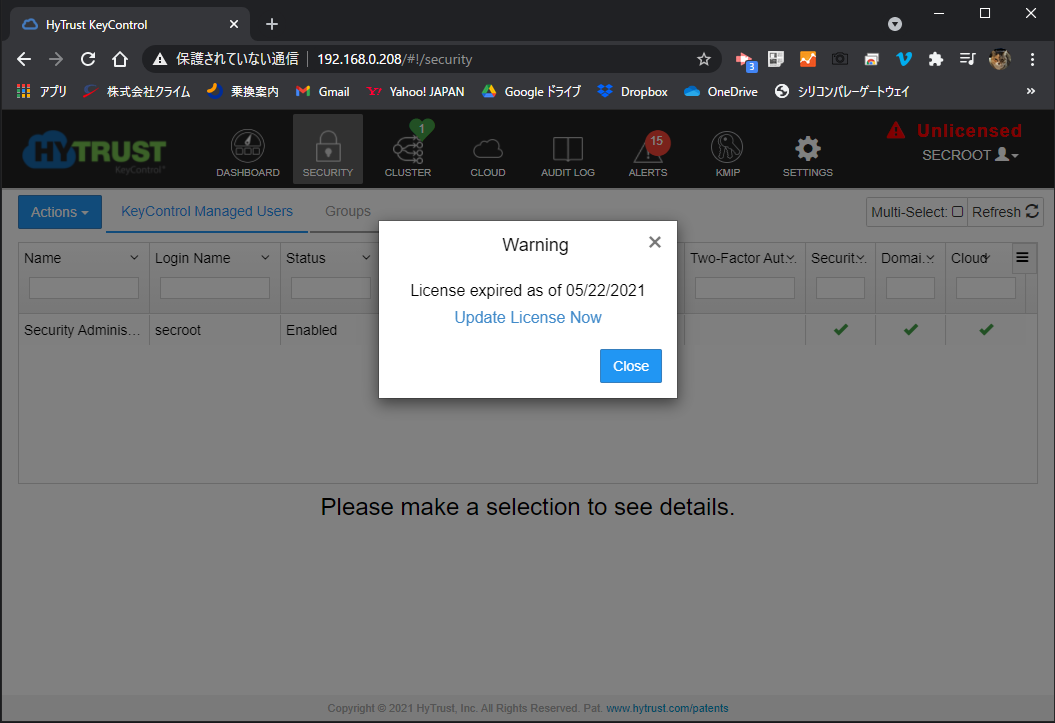Open the 乗換案内 bookmark

[x=243, y=91]
